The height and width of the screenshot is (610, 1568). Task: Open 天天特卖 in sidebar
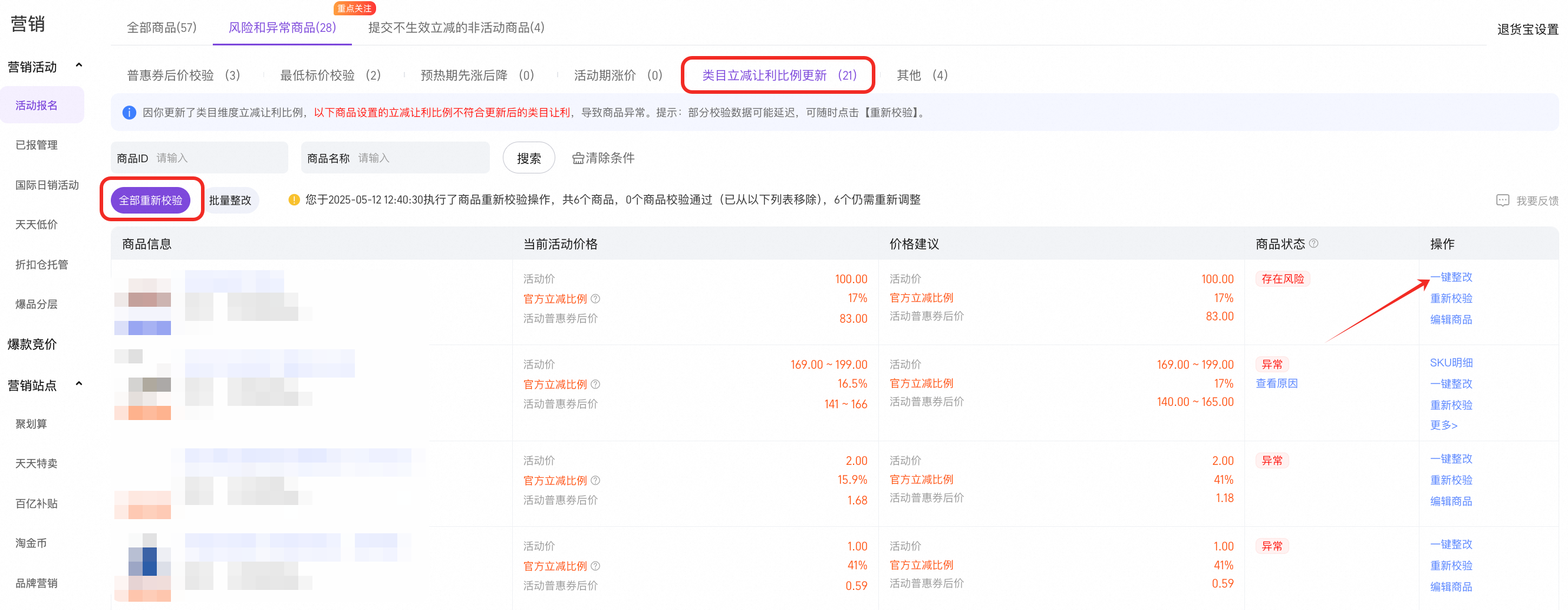tap(37, 463)
